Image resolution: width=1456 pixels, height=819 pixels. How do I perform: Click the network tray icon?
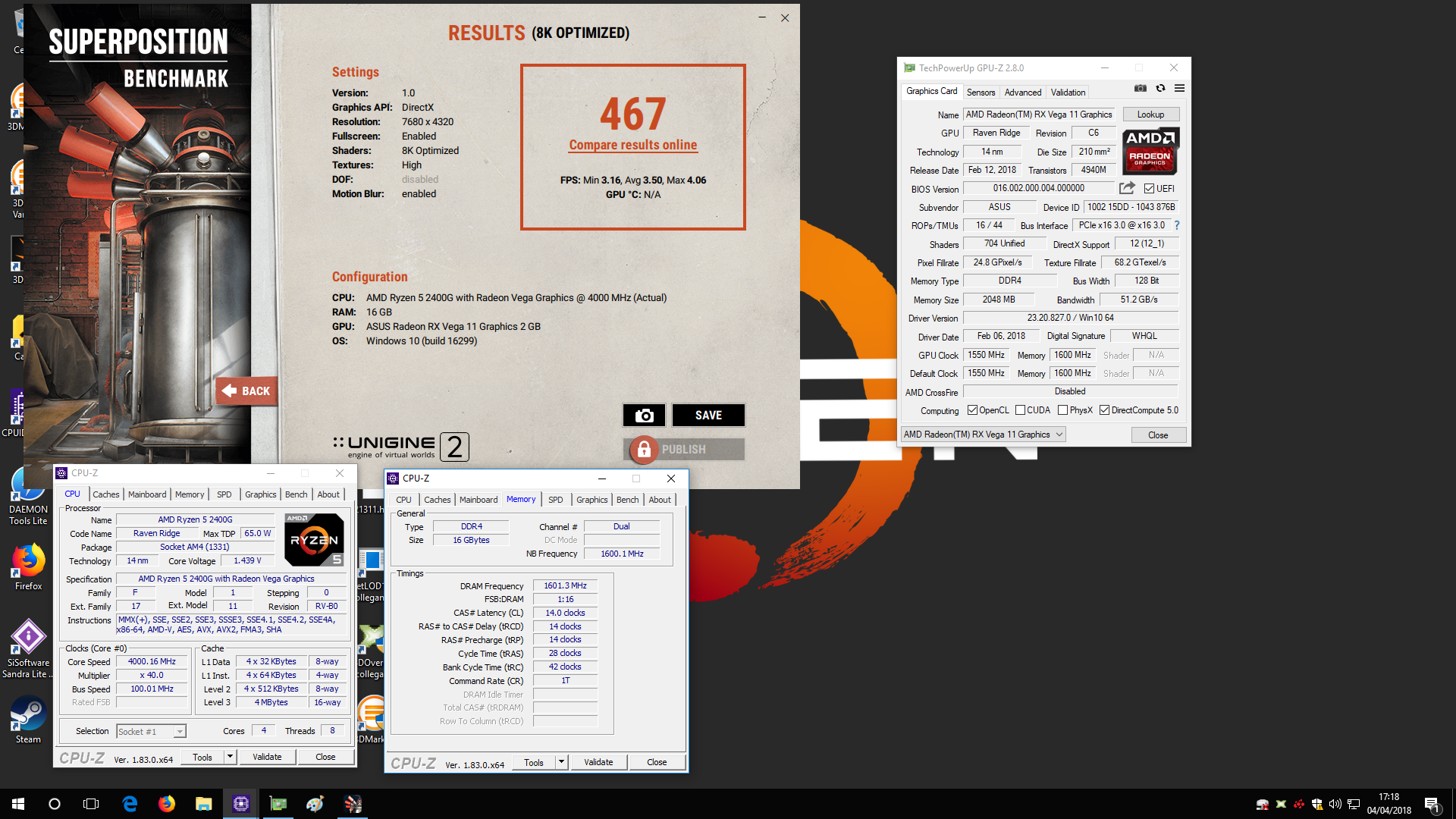pos(1353,804)
